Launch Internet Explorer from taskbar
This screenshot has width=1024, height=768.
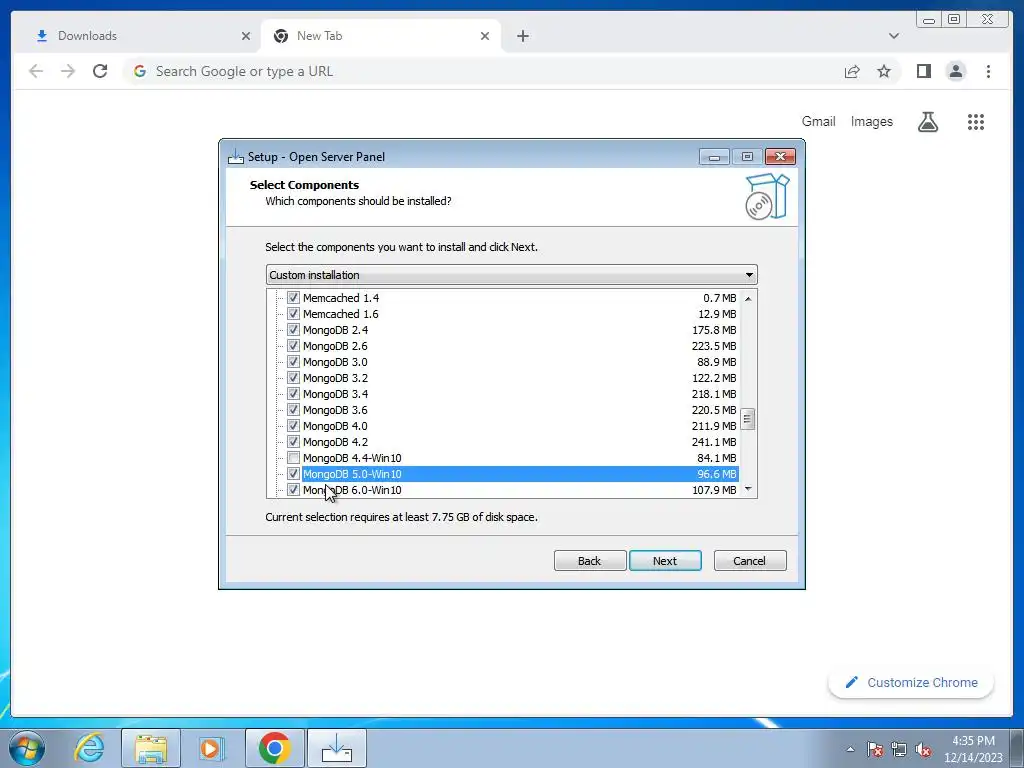89,748
